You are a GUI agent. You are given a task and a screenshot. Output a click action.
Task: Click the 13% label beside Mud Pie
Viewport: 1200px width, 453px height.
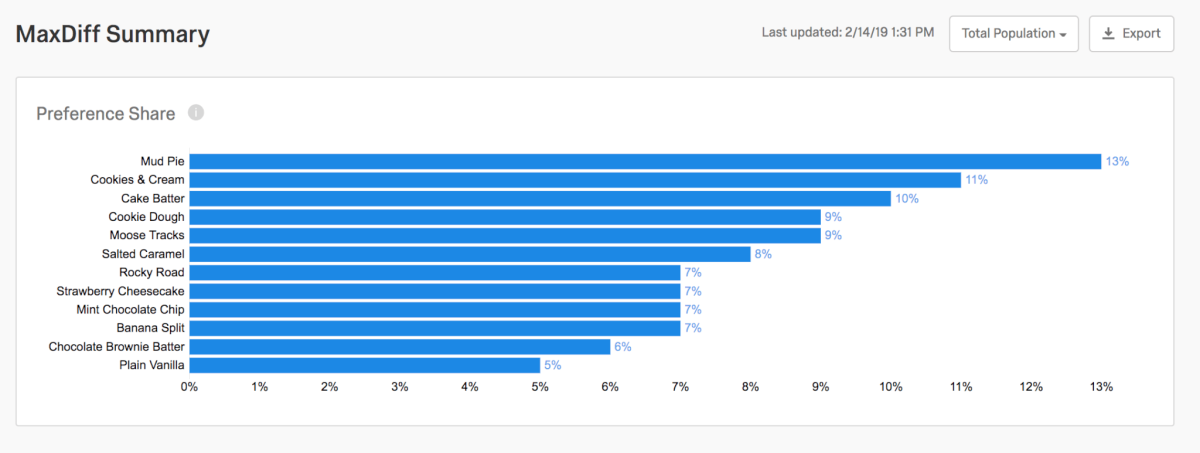click(x=1116, y=161)
